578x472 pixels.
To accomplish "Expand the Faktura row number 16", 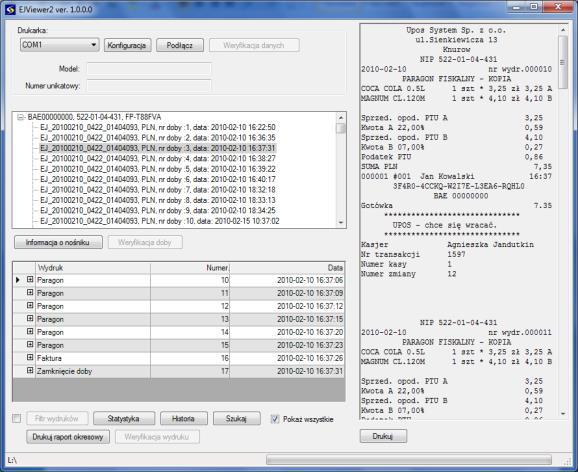I will point(30,358).
